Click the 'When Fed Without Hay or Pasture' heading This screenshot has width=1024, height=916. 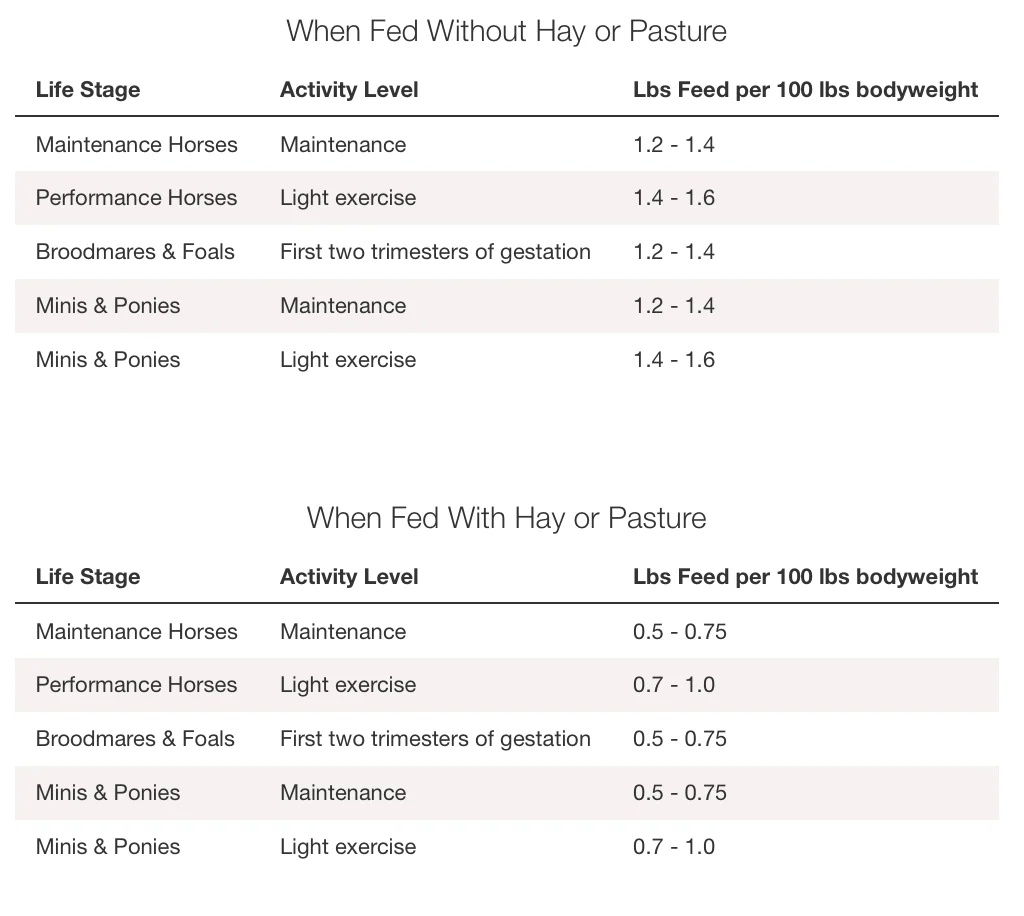coord(506,31)
